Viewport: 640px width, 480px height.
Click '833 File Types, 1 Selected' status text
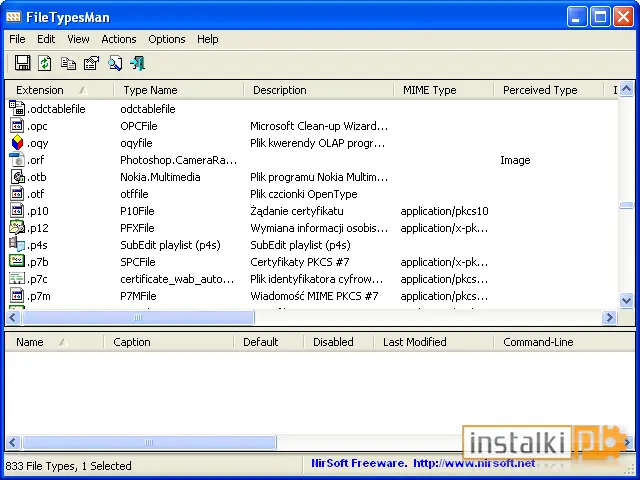69,466
